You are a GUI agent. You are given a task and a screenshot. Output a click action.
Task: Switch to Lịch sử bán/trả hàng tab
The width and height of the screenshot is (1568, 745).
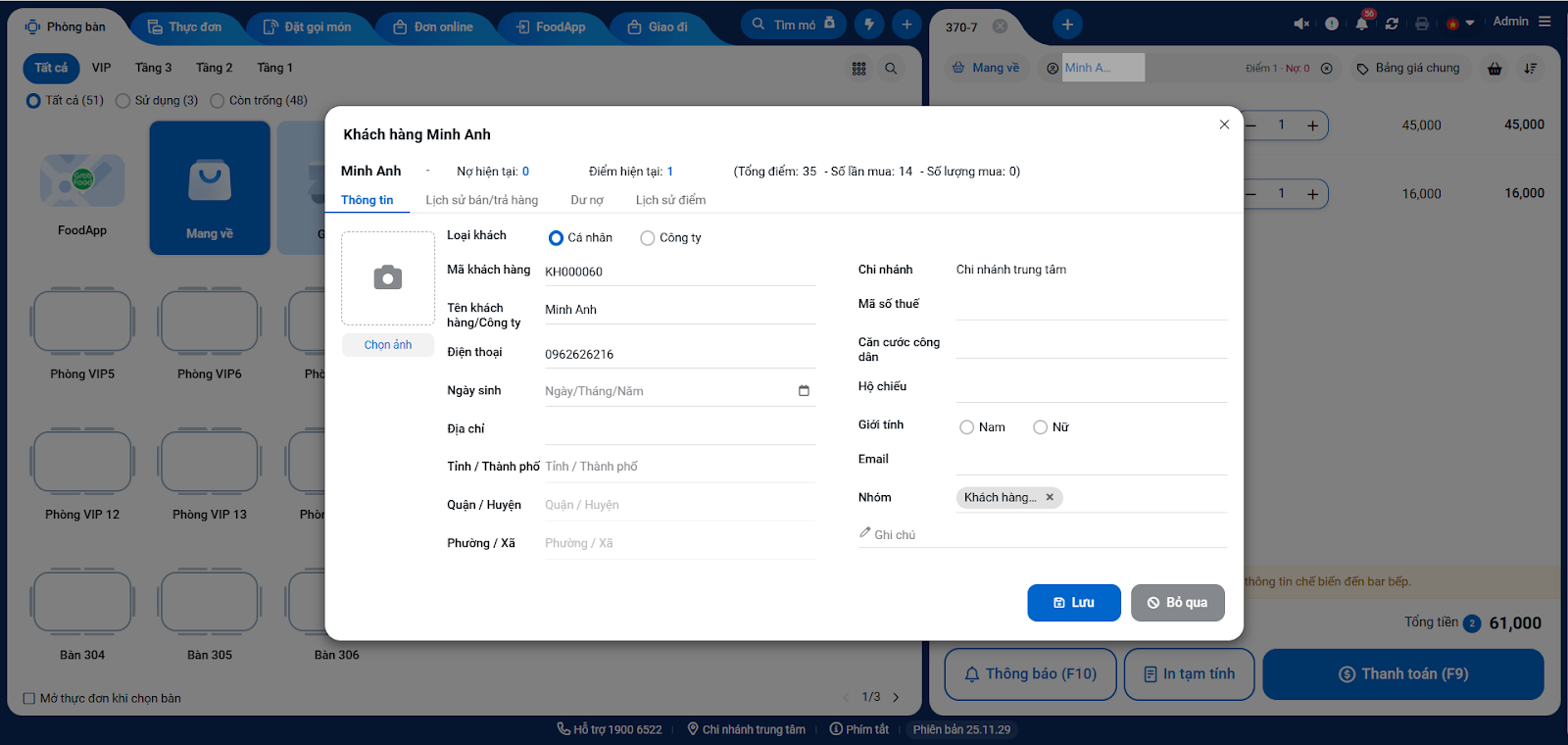(482, 200)
